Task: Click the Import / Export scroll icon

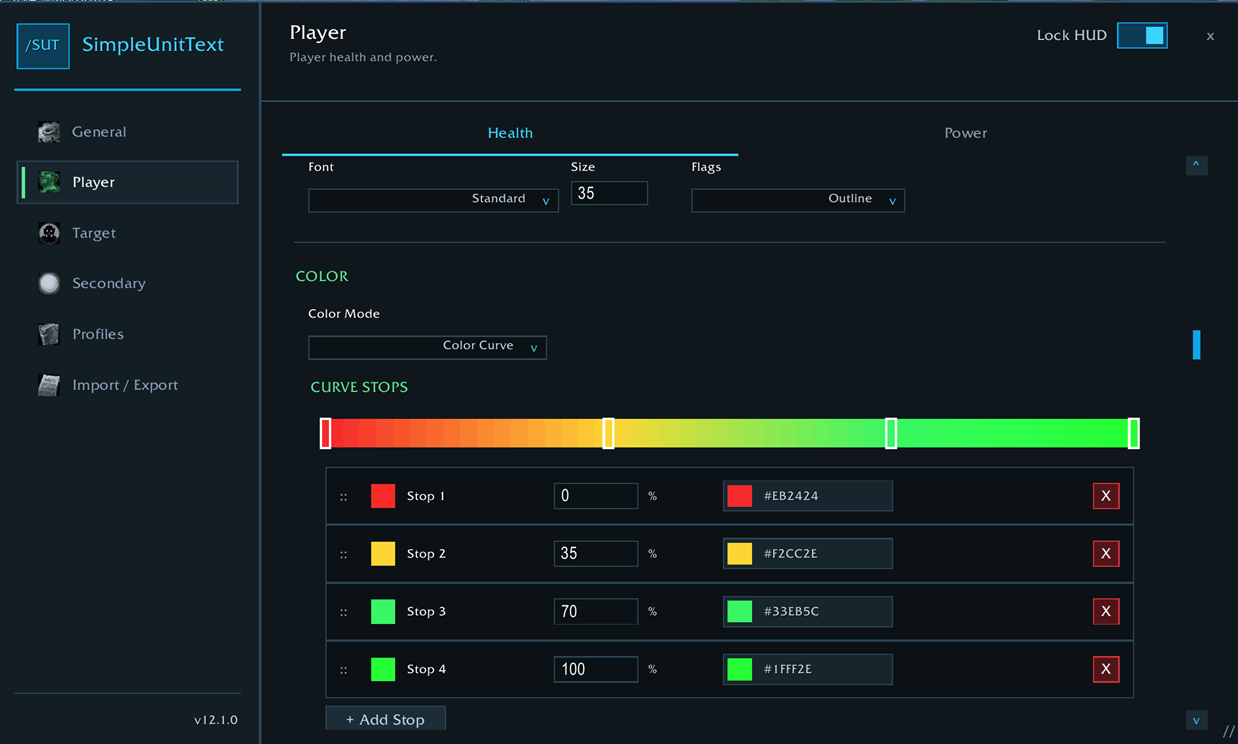Action: point(49,385)
